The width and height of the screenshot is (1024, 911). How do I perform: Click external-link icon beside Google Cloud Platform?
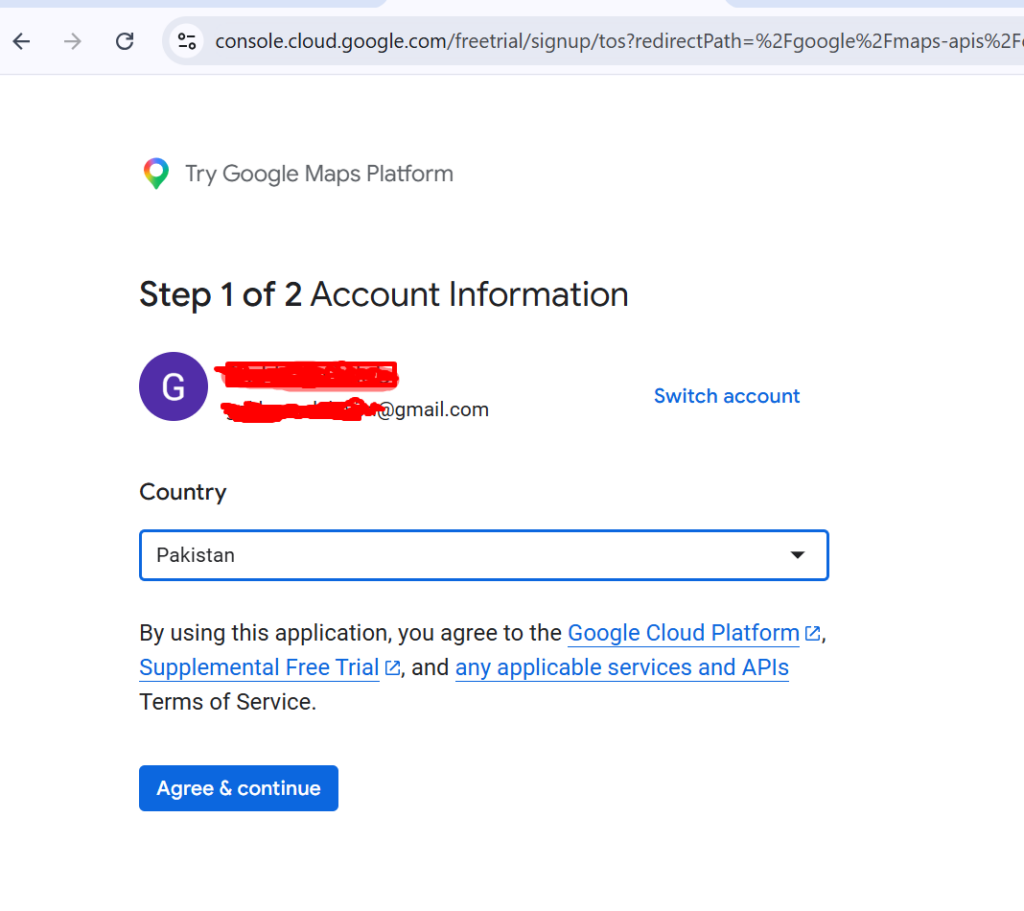813,634
